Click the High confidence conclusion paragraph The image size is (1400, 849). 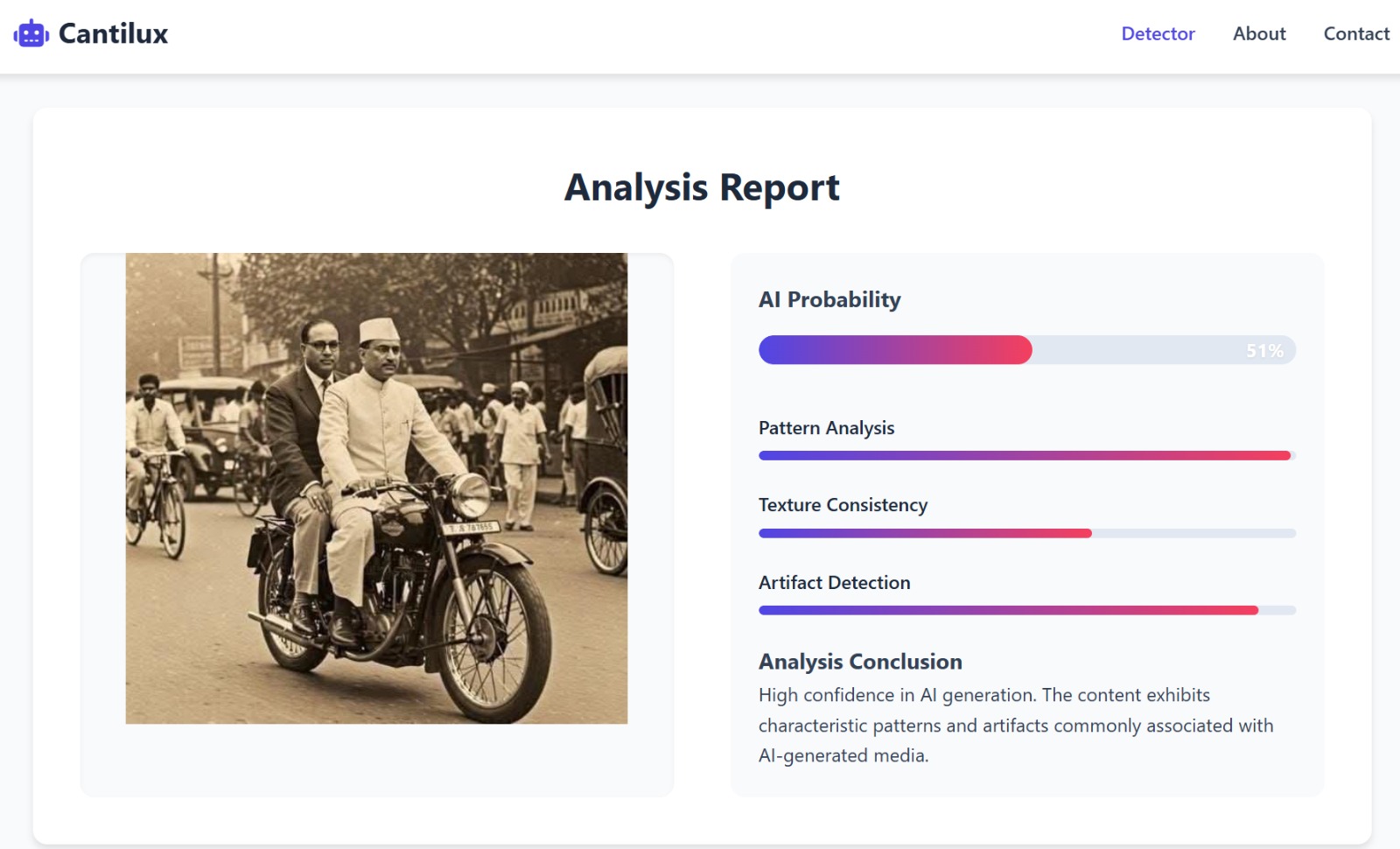(x=1015, y=725)
